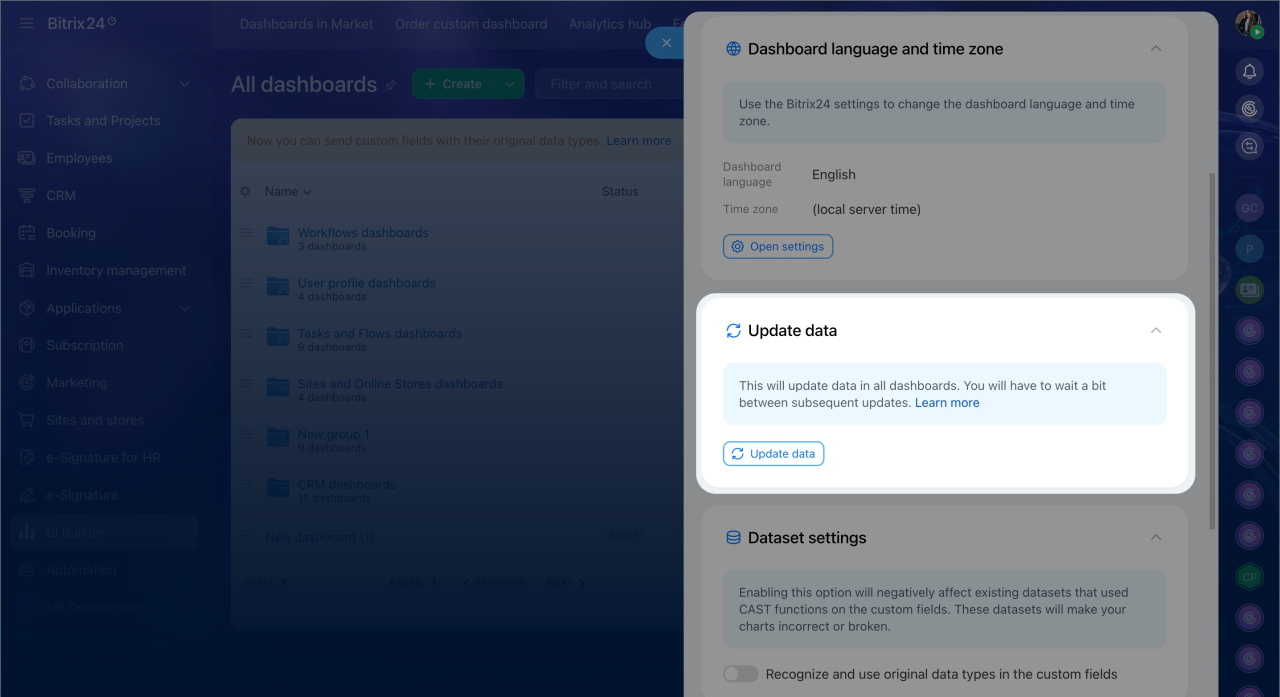
Task: Open Dashboards in Market tab
Action: (x=306, y=24)
